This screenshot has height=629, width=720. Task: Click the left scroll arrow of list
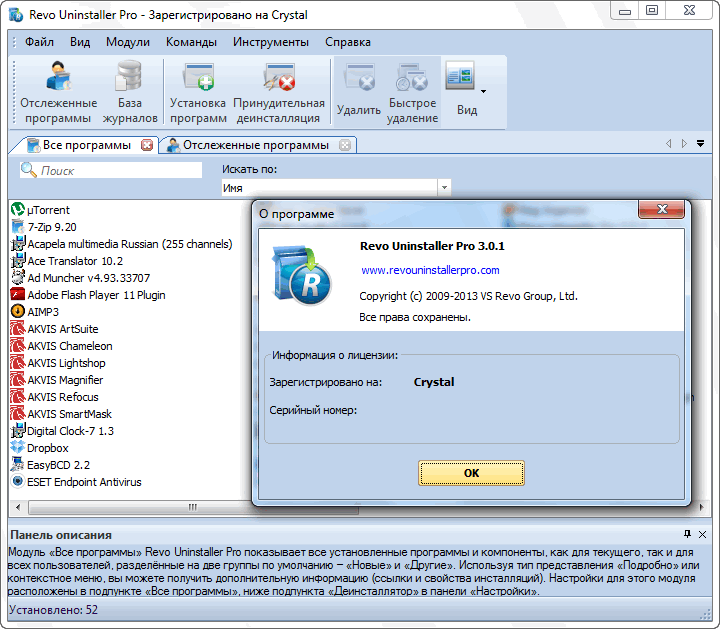[x=18, y=507]
